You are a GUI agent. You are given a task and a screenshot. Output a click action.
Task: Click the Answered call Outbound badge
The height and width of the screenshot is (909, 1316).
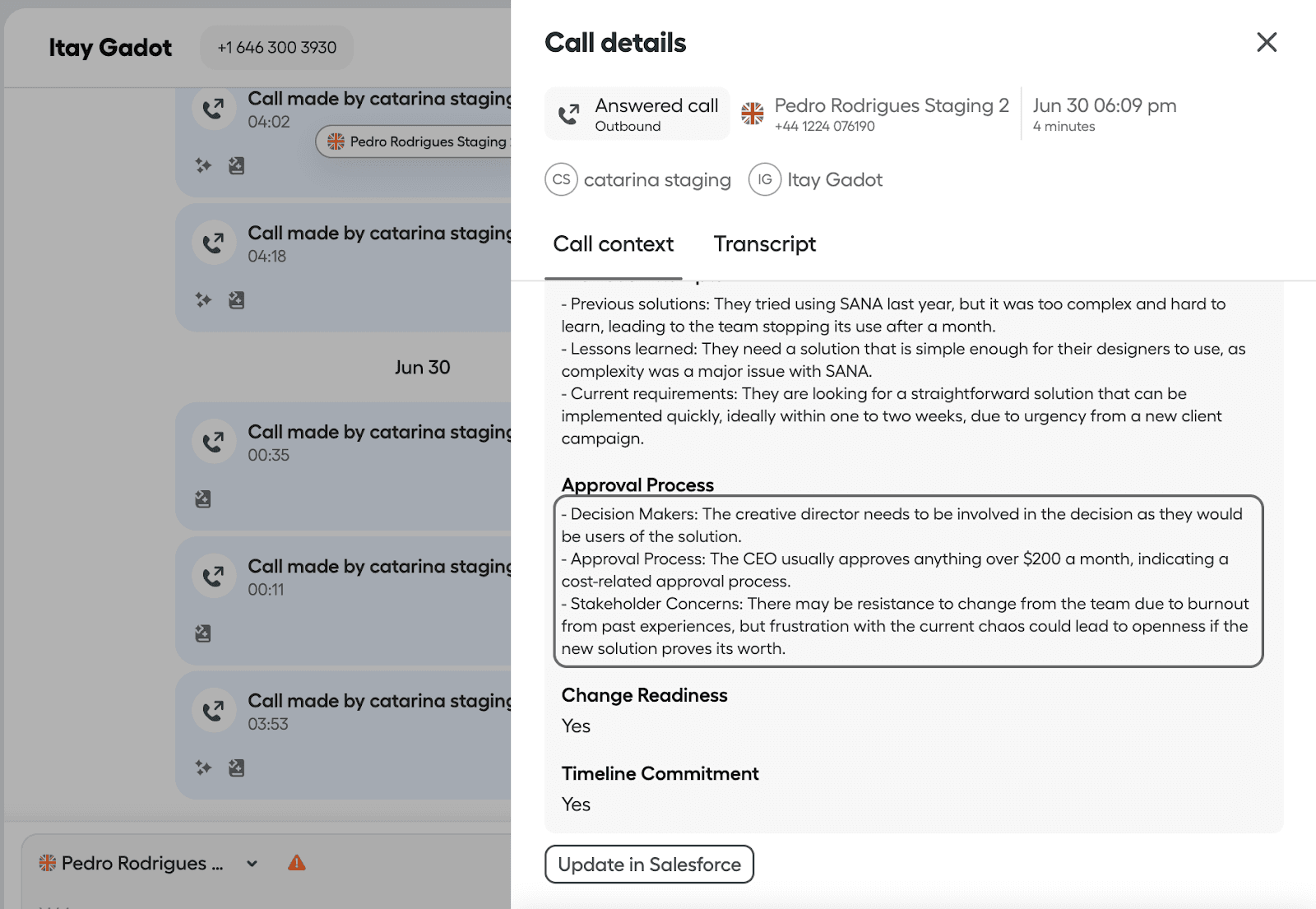point(637,114)
